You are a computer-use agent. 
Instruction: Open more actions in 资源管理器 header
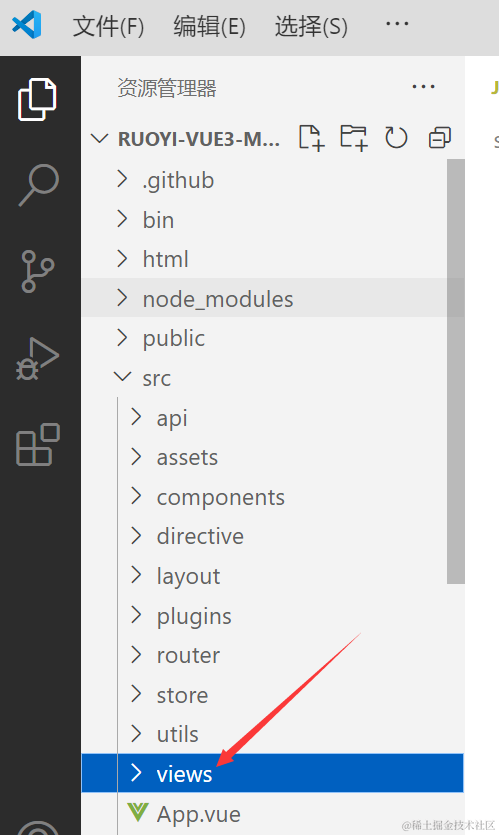pyautogui.click(x=423, y=87)
